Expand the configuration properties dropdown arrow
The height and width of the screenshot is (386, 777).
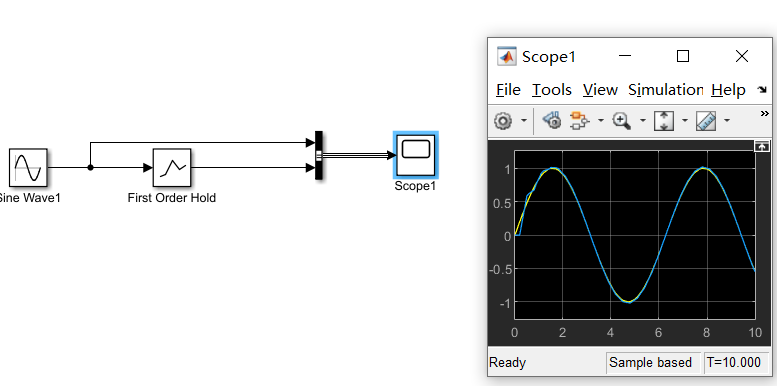[524, 120]
